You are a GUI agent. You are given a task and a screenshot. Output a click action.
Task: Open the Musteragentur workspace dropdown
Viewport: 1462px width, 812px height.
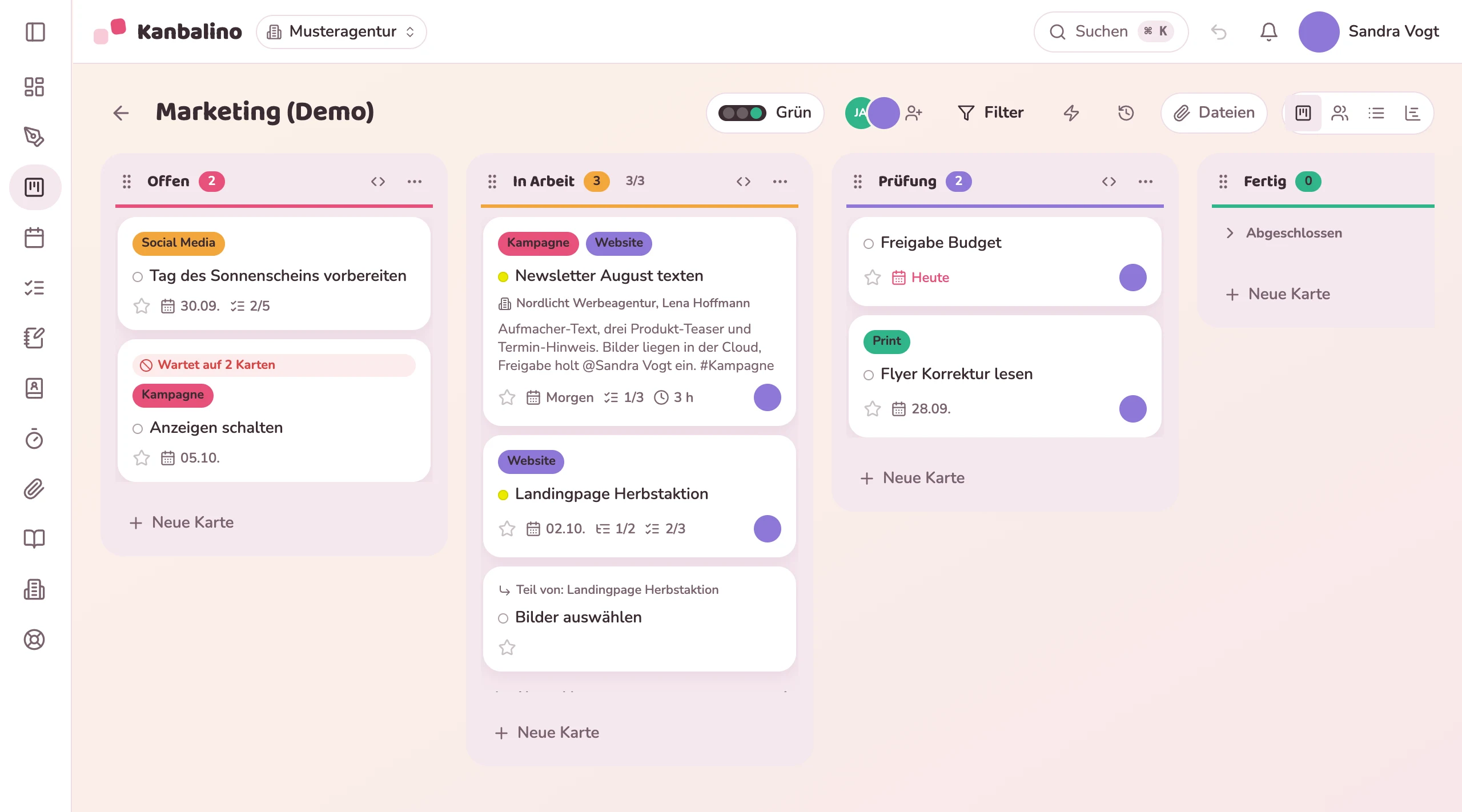click(x=342, y=32)
